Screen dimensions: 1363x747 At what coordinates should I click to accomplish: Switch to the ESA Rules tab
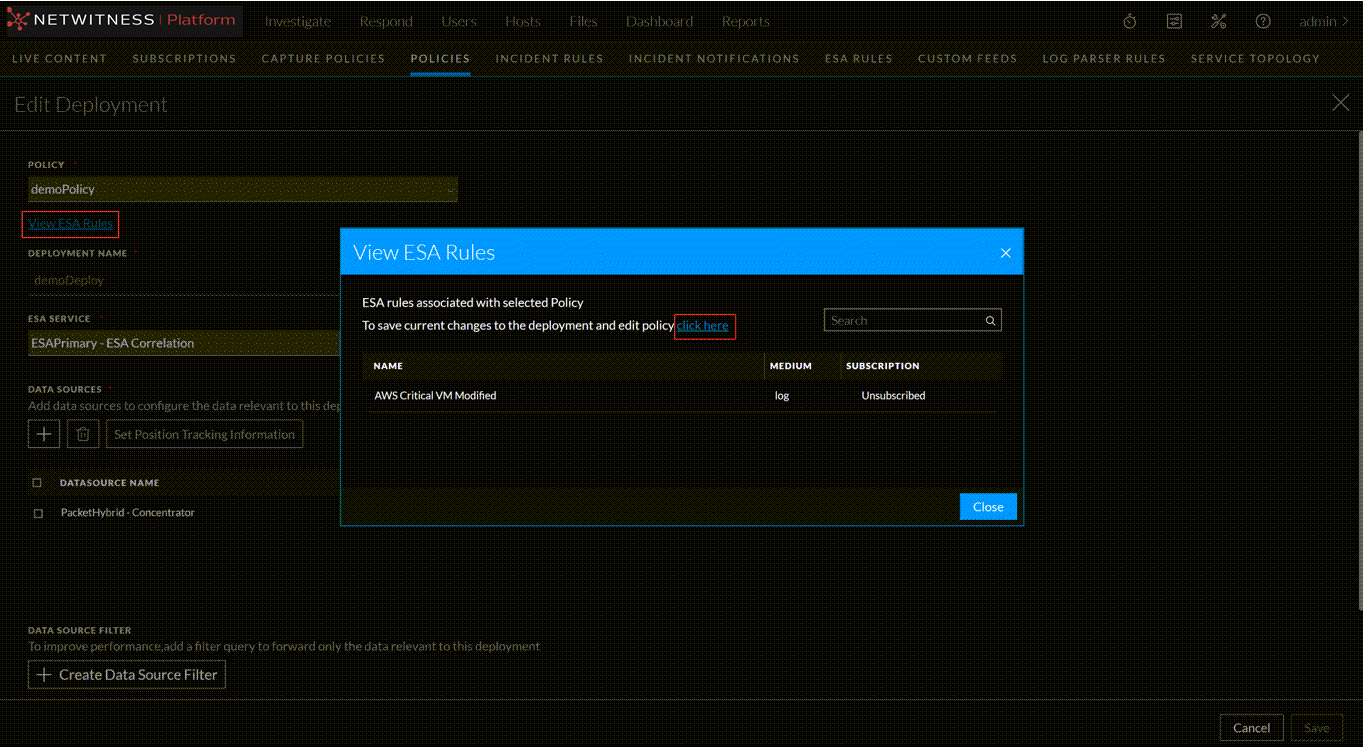click(x=858, y=58)
